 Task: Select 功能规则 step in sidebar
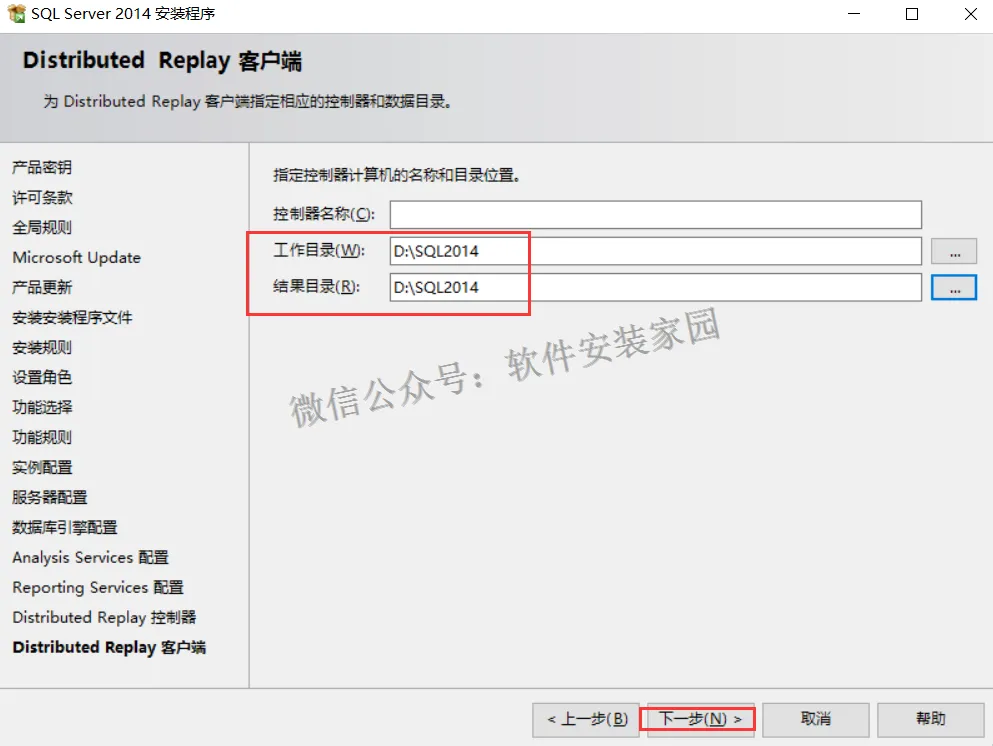(42, 438)
